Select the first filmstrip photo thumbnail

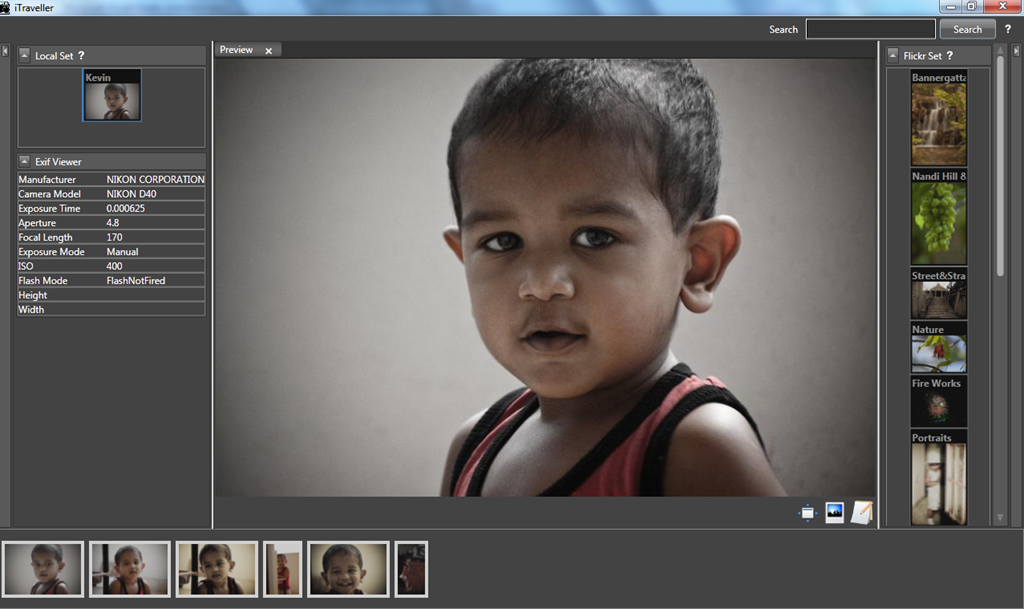click(43, 569)
